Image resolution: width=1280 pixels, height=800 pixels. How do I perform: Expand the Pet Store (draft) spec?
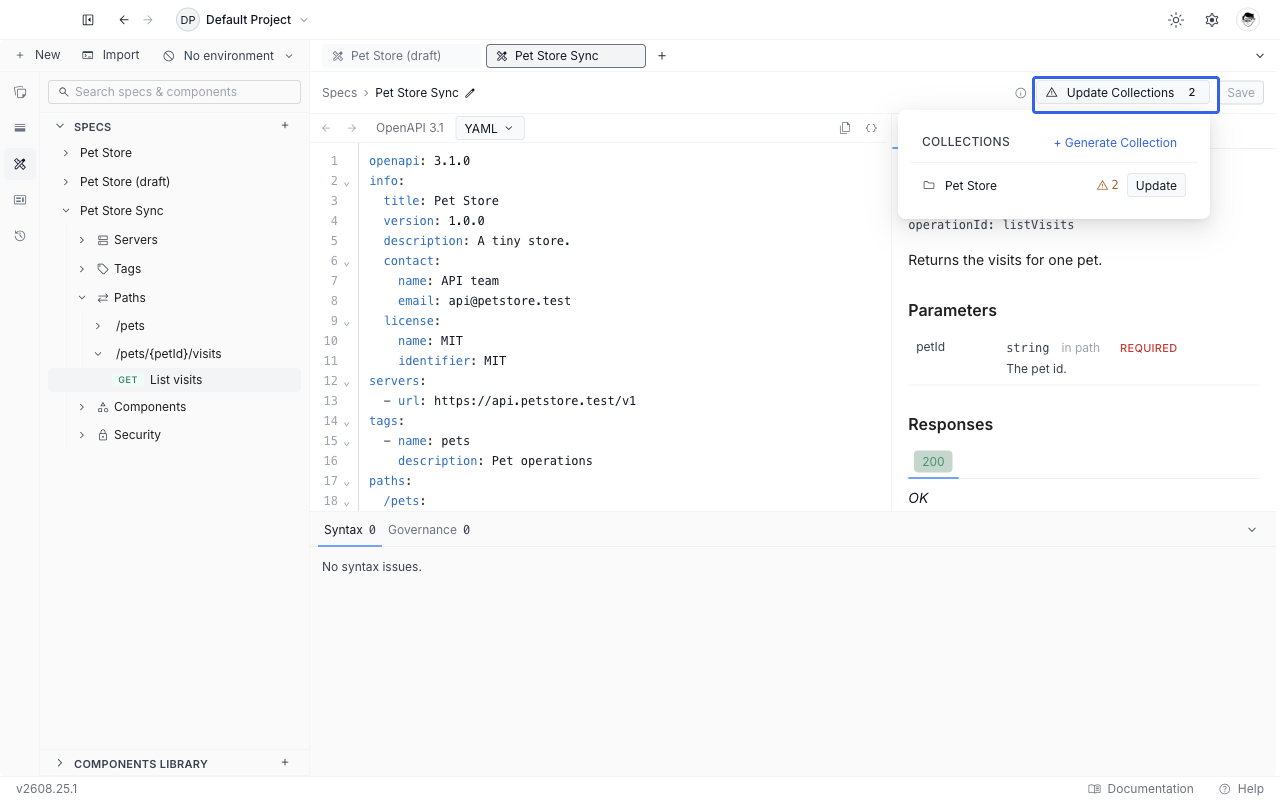66,182
